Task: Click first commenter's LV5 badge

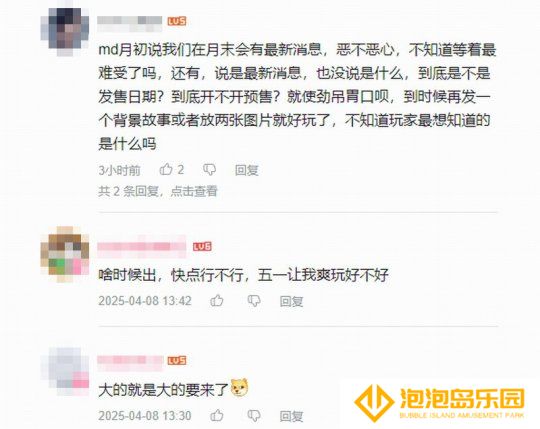Action: (x=177, y=21)
